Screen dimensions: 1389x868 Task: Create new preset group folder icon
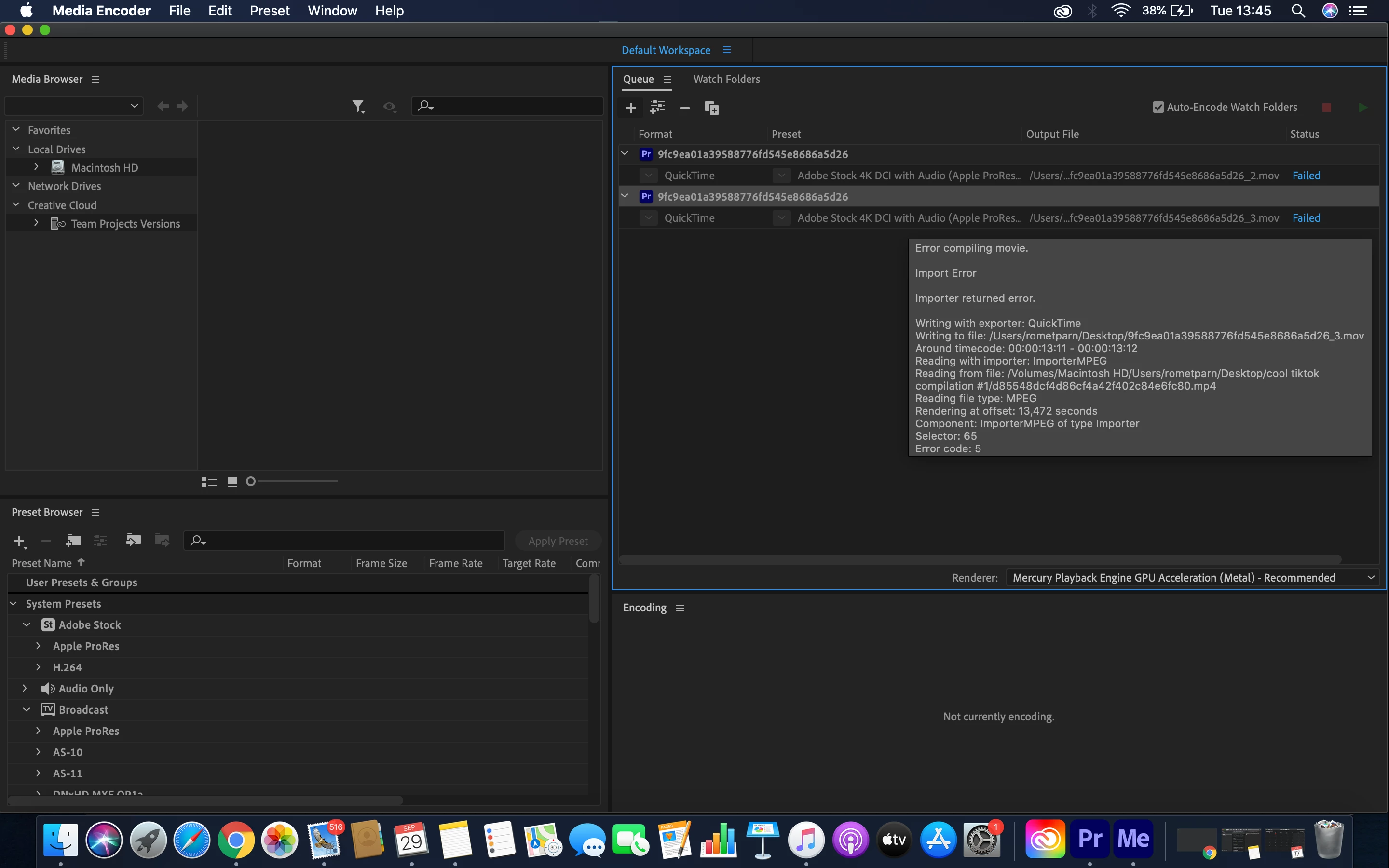click(73, 540)
